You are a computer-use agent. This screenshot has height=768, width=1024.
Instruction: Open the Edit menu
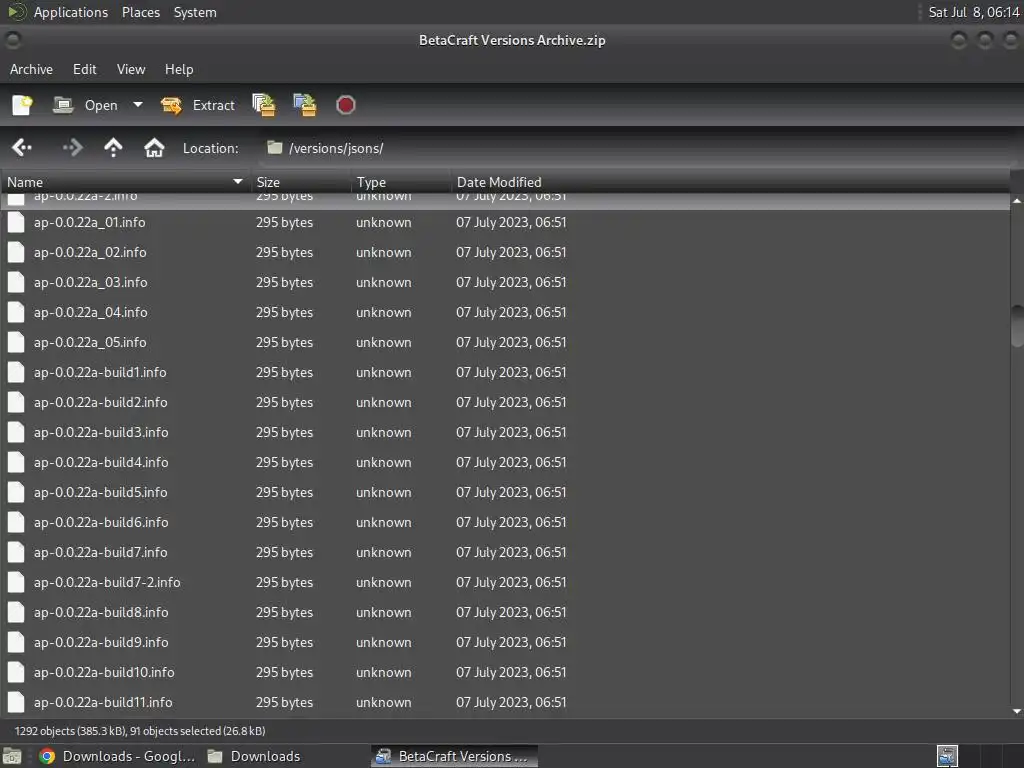tap(84, 69)
